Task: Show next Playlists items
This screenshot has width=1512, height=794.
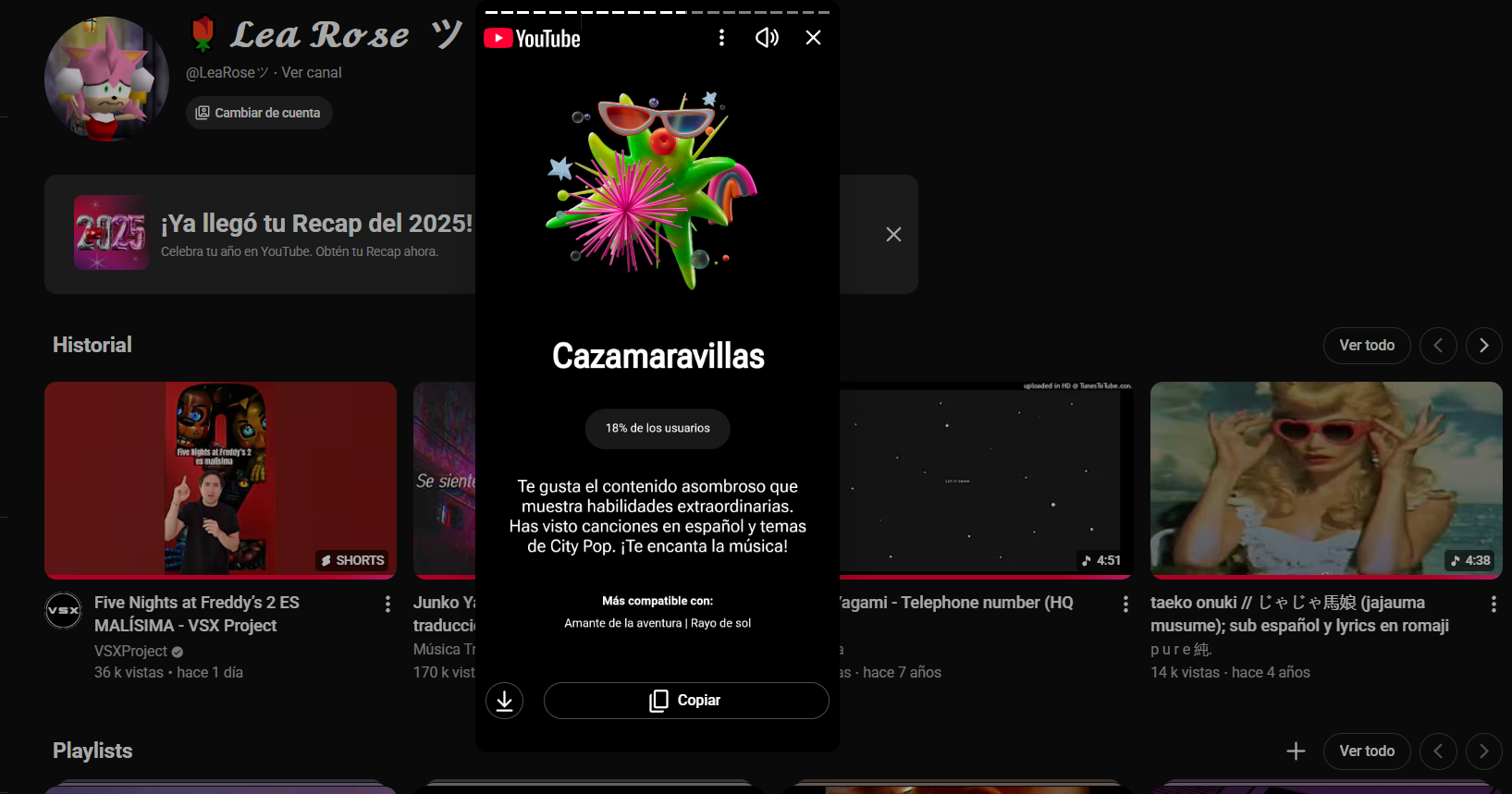Action: pyautogui.click(x=1484, y=751)
